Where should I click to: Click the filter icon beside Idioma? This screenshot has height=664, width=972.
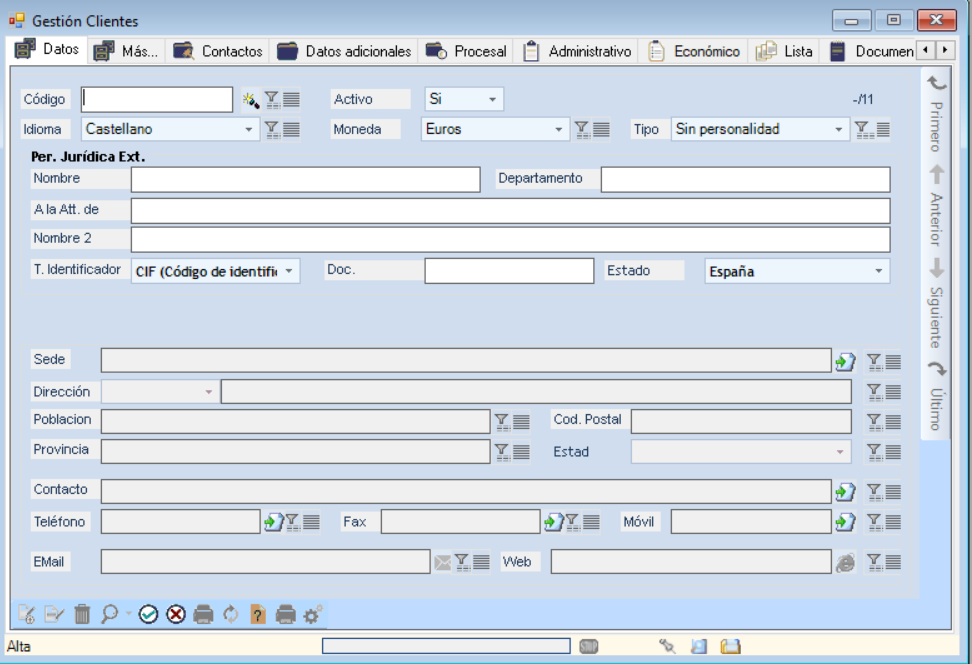(272, 129)
